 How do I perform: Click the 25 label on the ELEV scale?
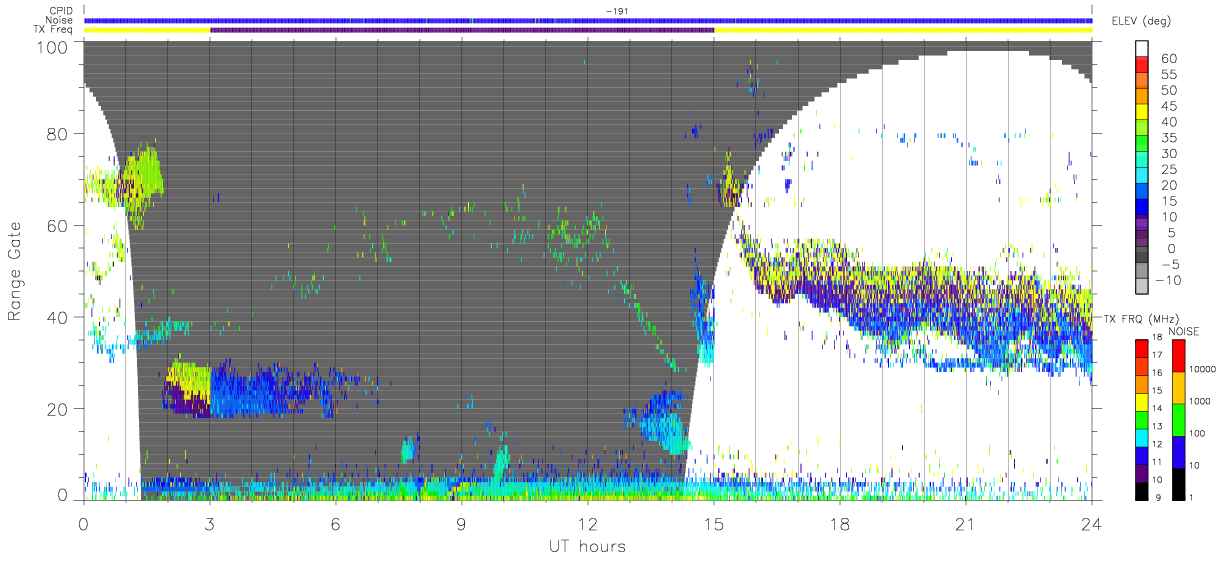[1169, 170]
